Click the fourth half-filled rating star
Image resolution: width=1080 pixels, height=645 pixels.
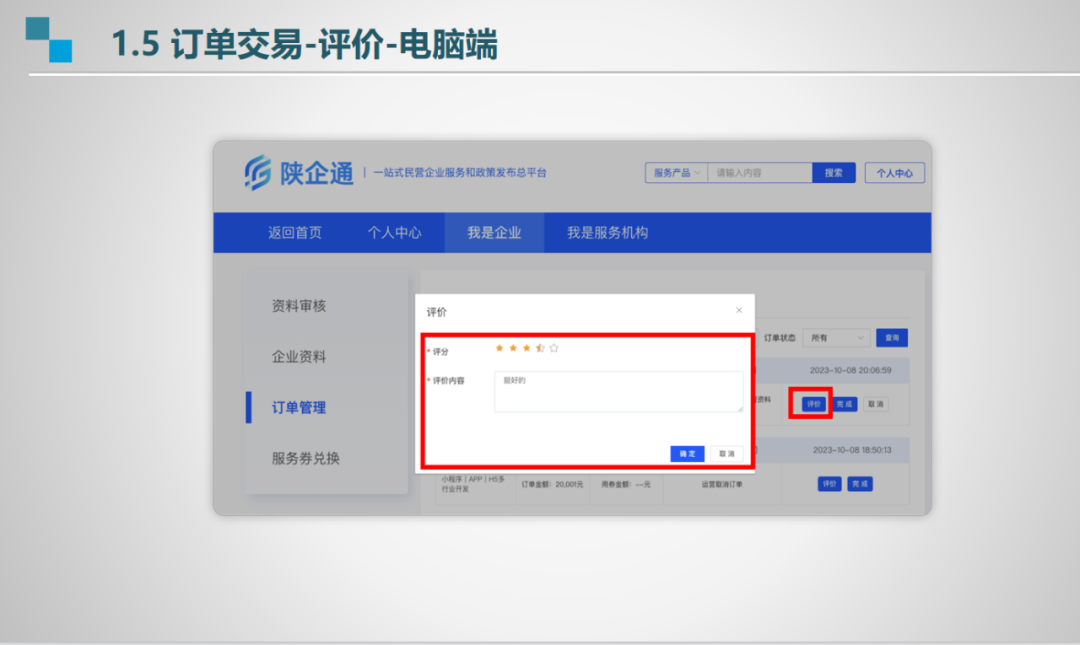(540, 348)
